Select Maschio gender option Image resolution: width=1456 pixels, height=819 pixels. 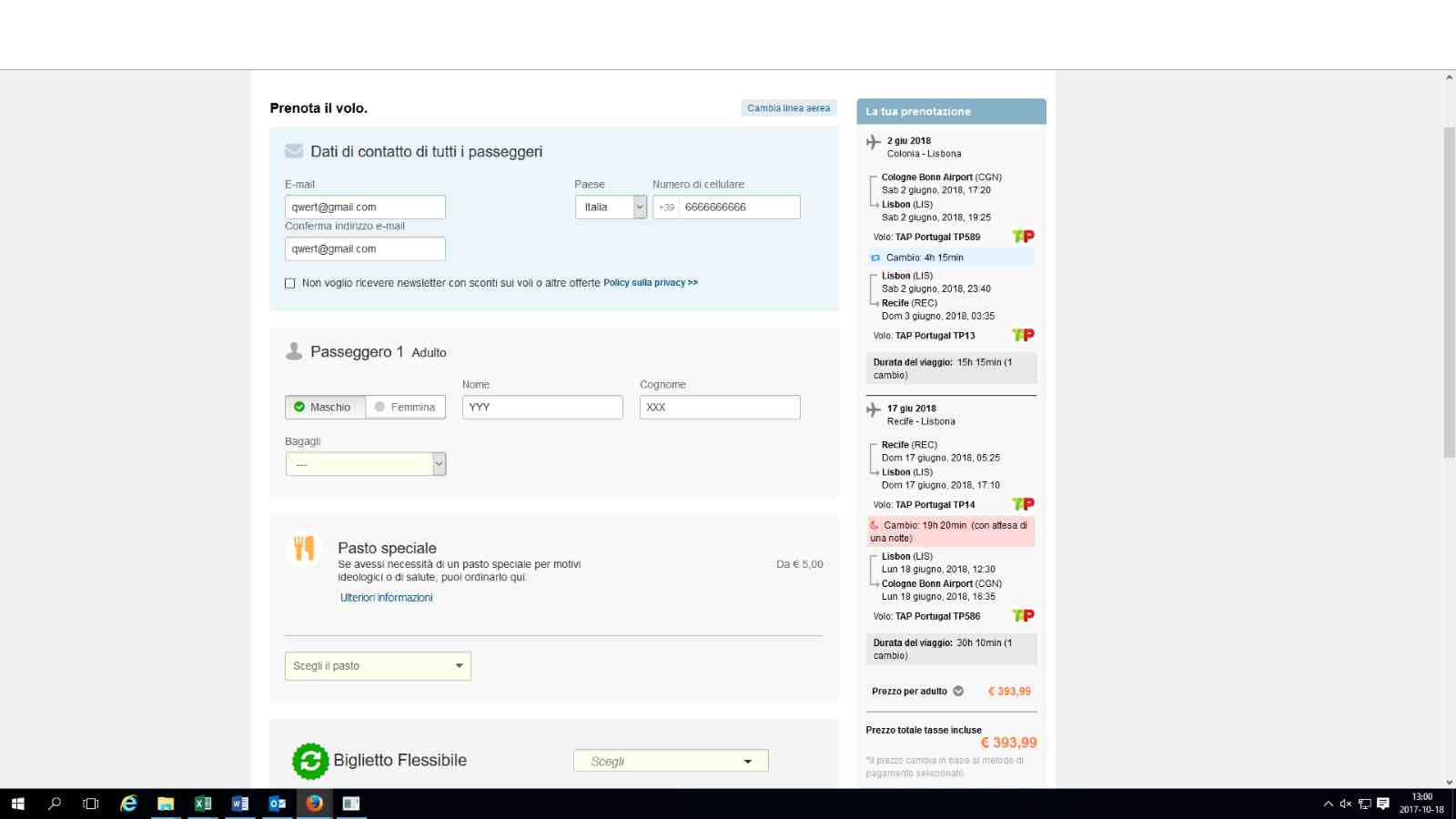(x=326, y=407)
